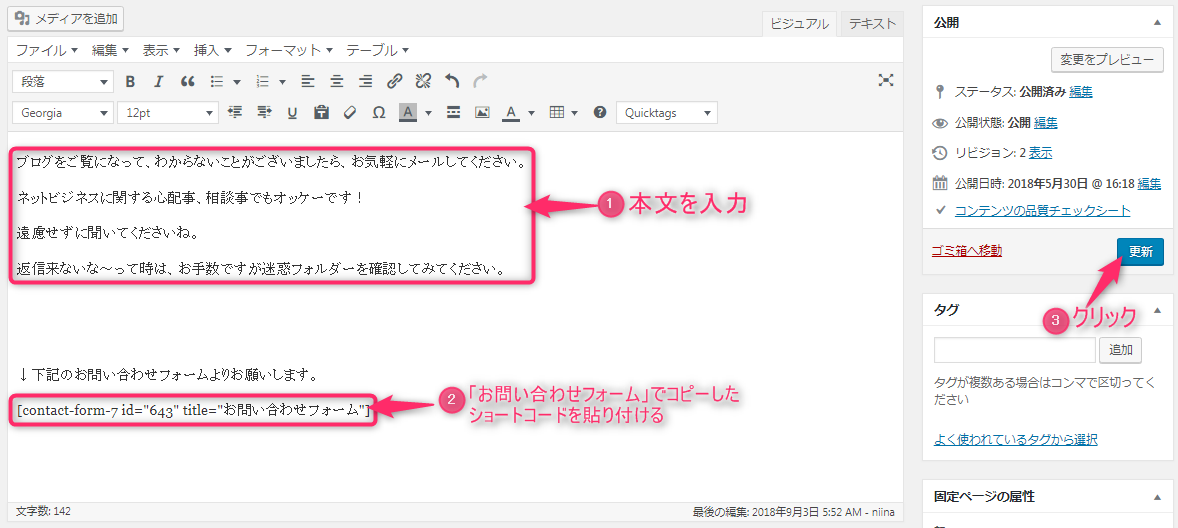1178x528 pixels.
Task: Open the ファイル menu
Action: tap(47, 50)
